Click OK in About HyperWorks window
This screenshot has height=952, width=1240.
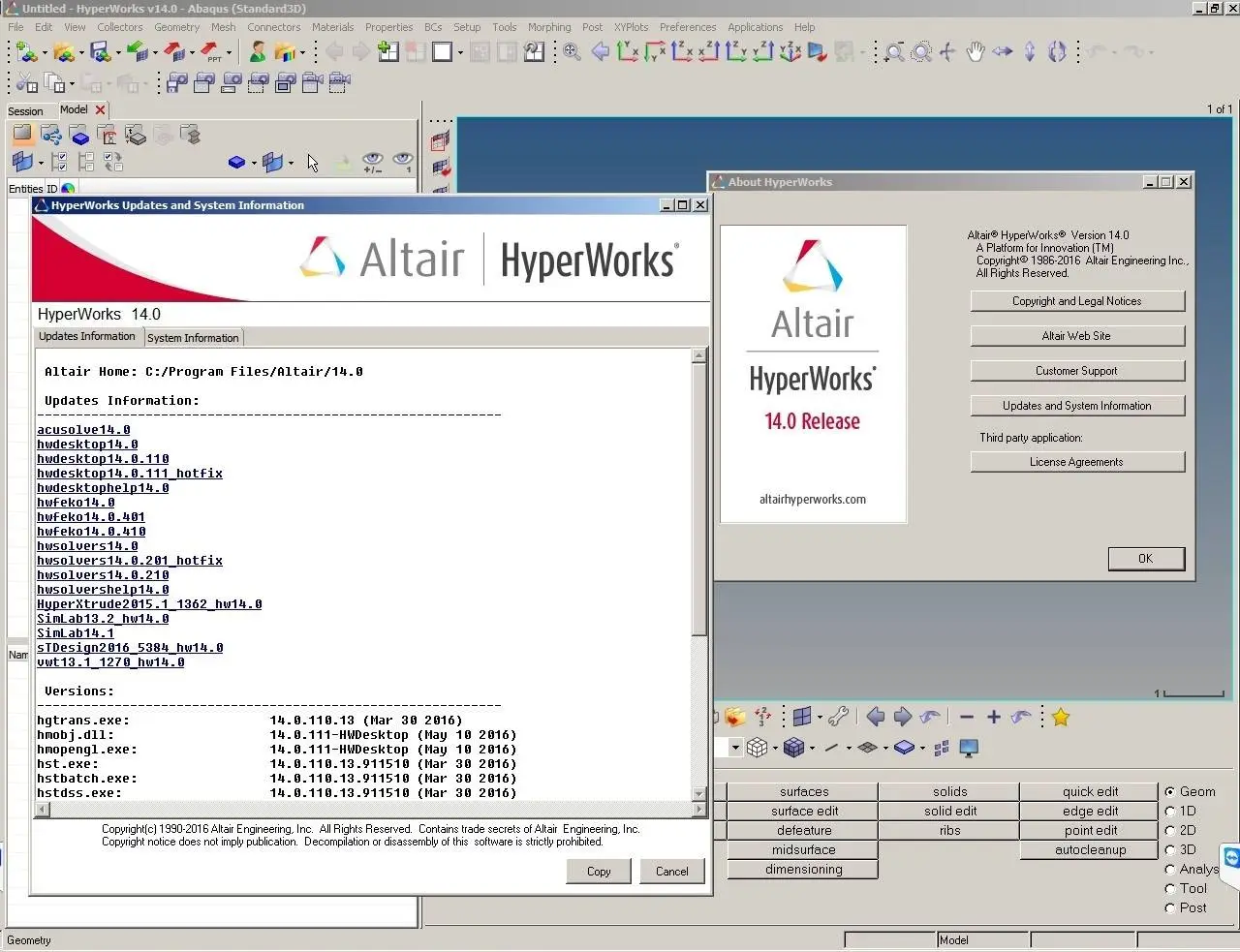[x=1145, y=559]
